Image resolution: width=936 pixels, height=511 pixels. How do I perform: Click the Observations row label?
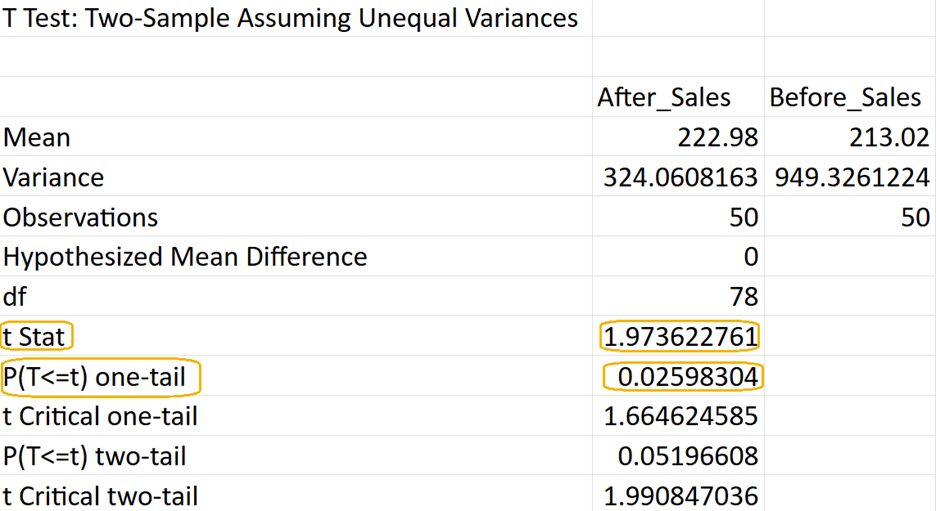click(81, 217)
